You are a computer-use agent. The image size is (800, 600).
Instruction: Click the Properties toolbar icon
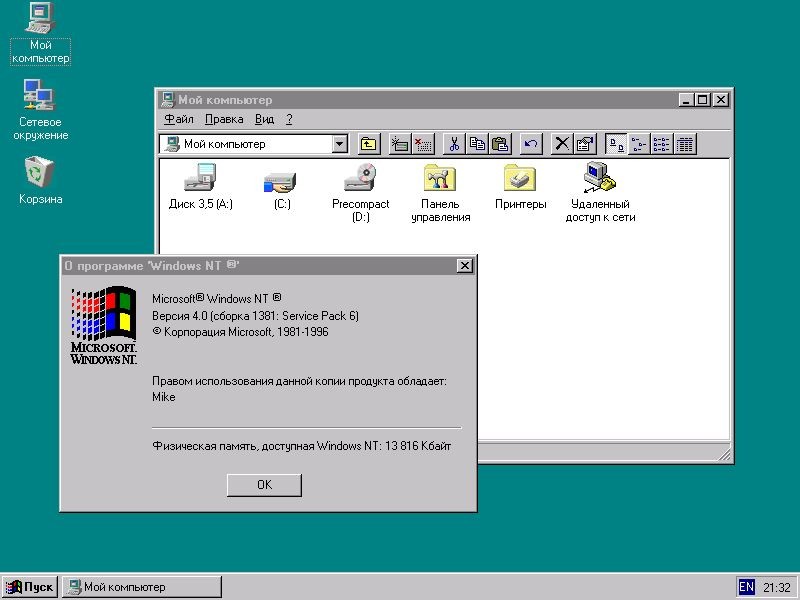[585, 144]
